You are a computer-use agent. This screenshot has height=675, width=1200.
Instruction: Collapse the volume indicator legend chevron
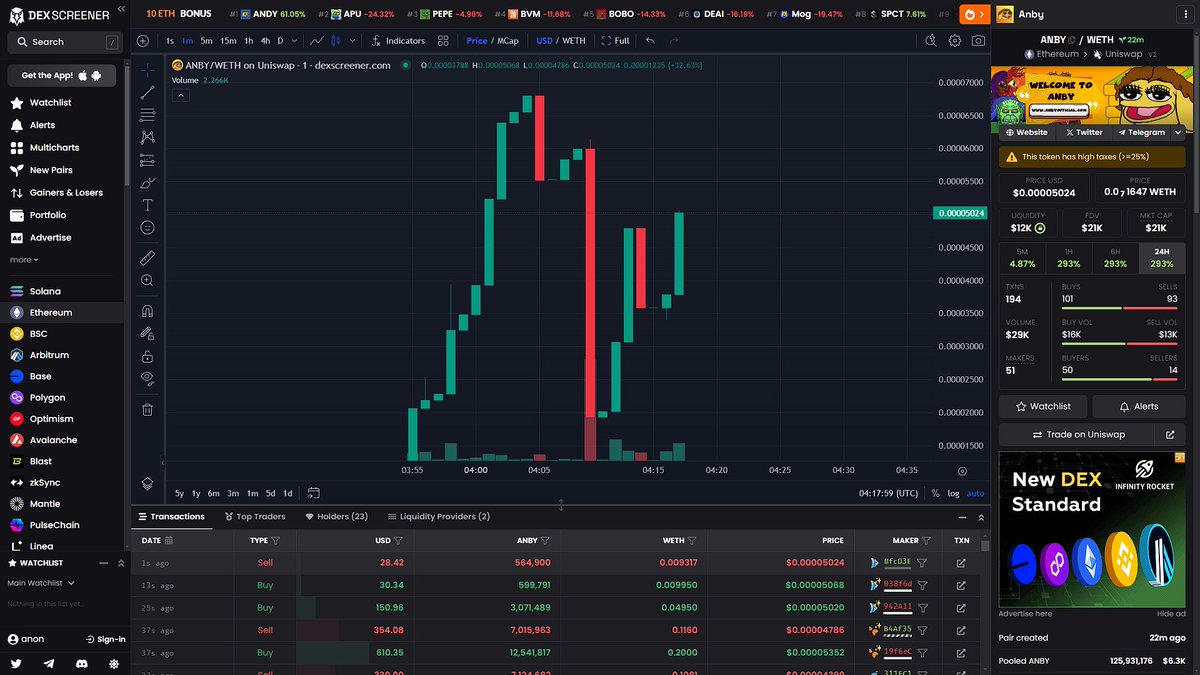pyautogui.click(x=181, y=94)
